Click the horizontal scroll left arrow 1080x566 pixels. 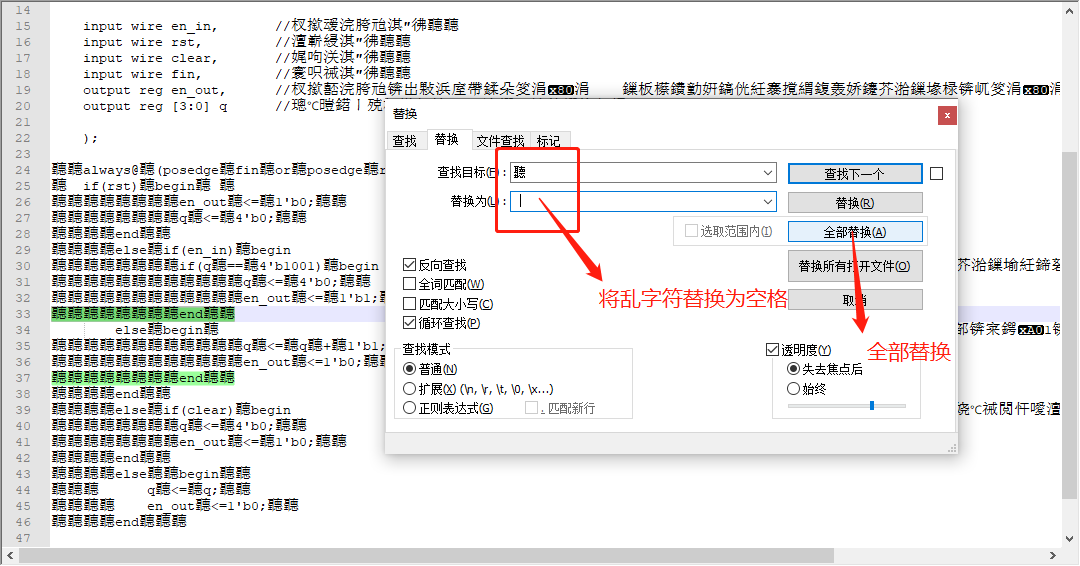(x=9, y=555)
